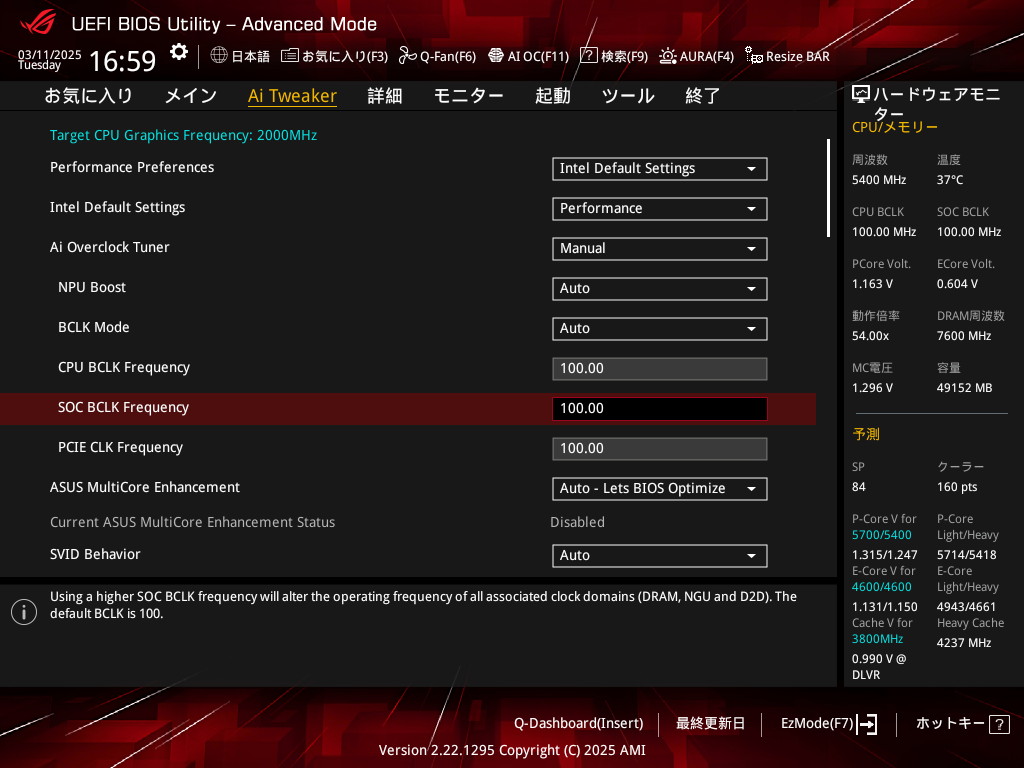Click the ROG logo icon
This screenshot has width=1024, height=768.
(x=38, y=23)
